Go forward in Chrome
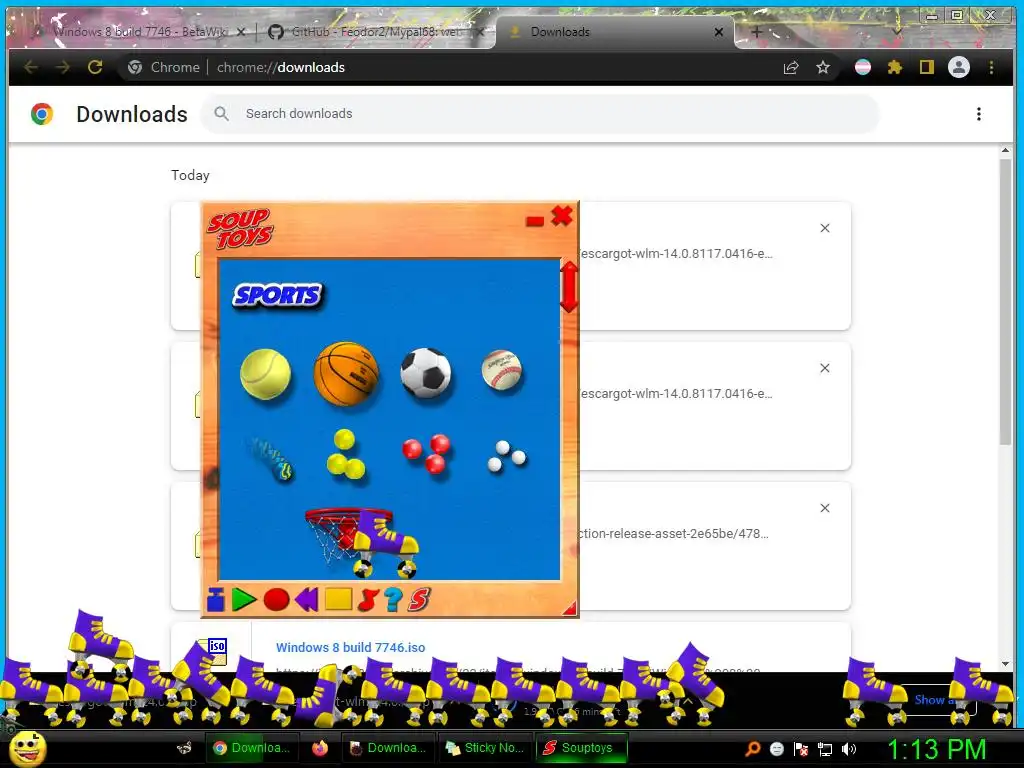 pyautogui.click(x=62, y=67)
